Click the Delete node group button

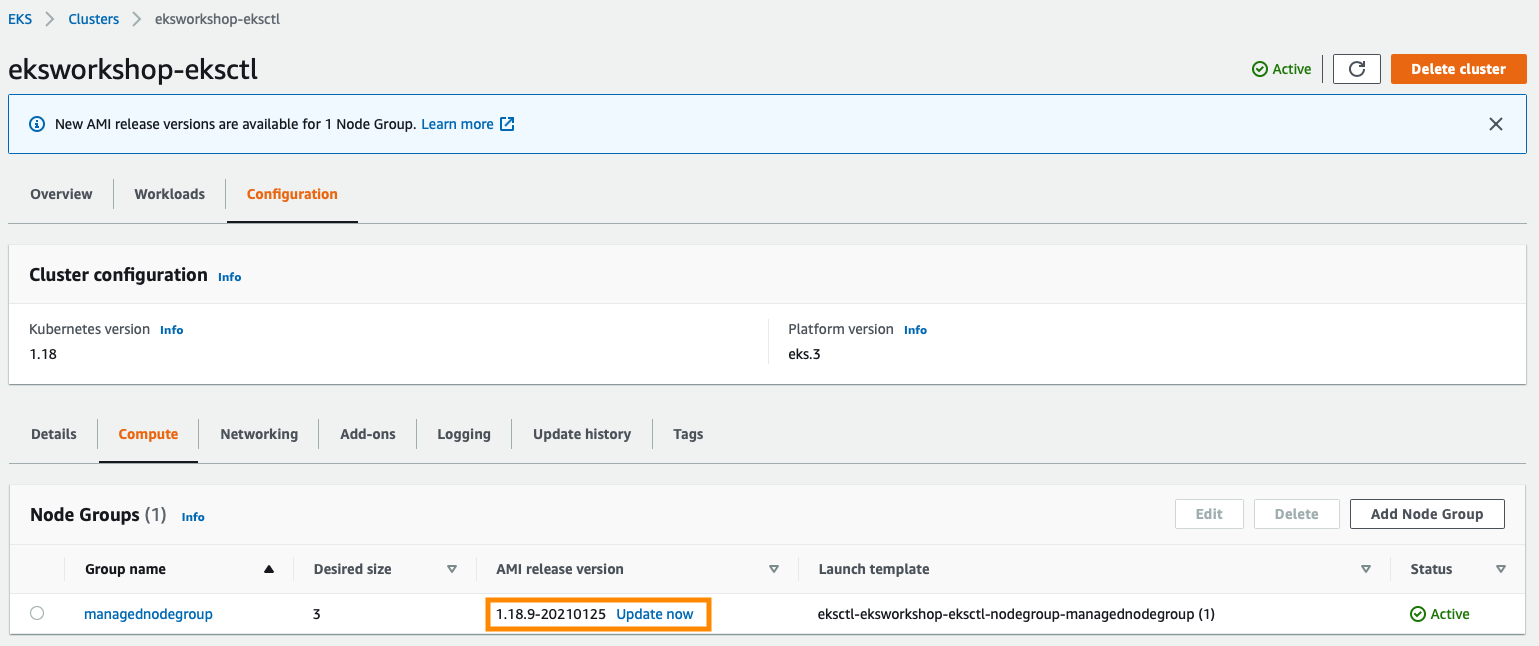(x=1296, y=514)
